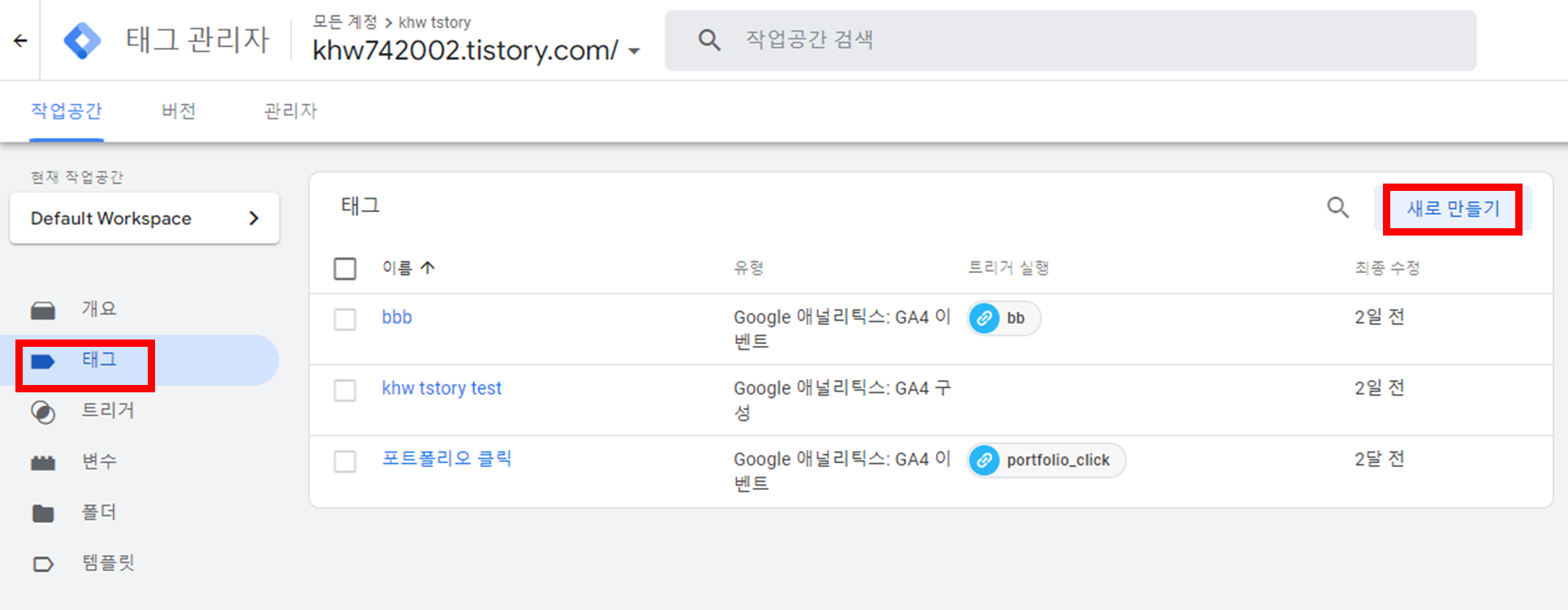Click the 2일 전 date in bbb row
The width and height of the screenshot is (1568, 610).
(1379, 317)
